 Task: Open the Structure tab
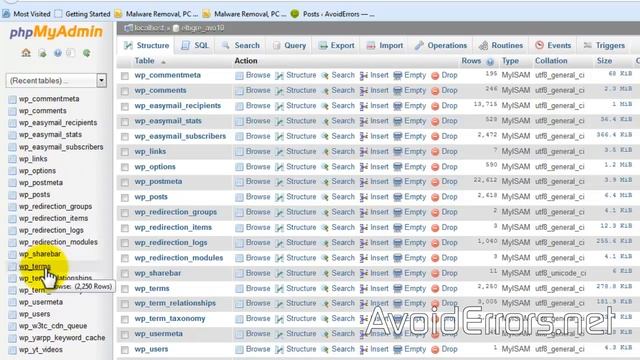pyautogui.click(x=147, y=46)
